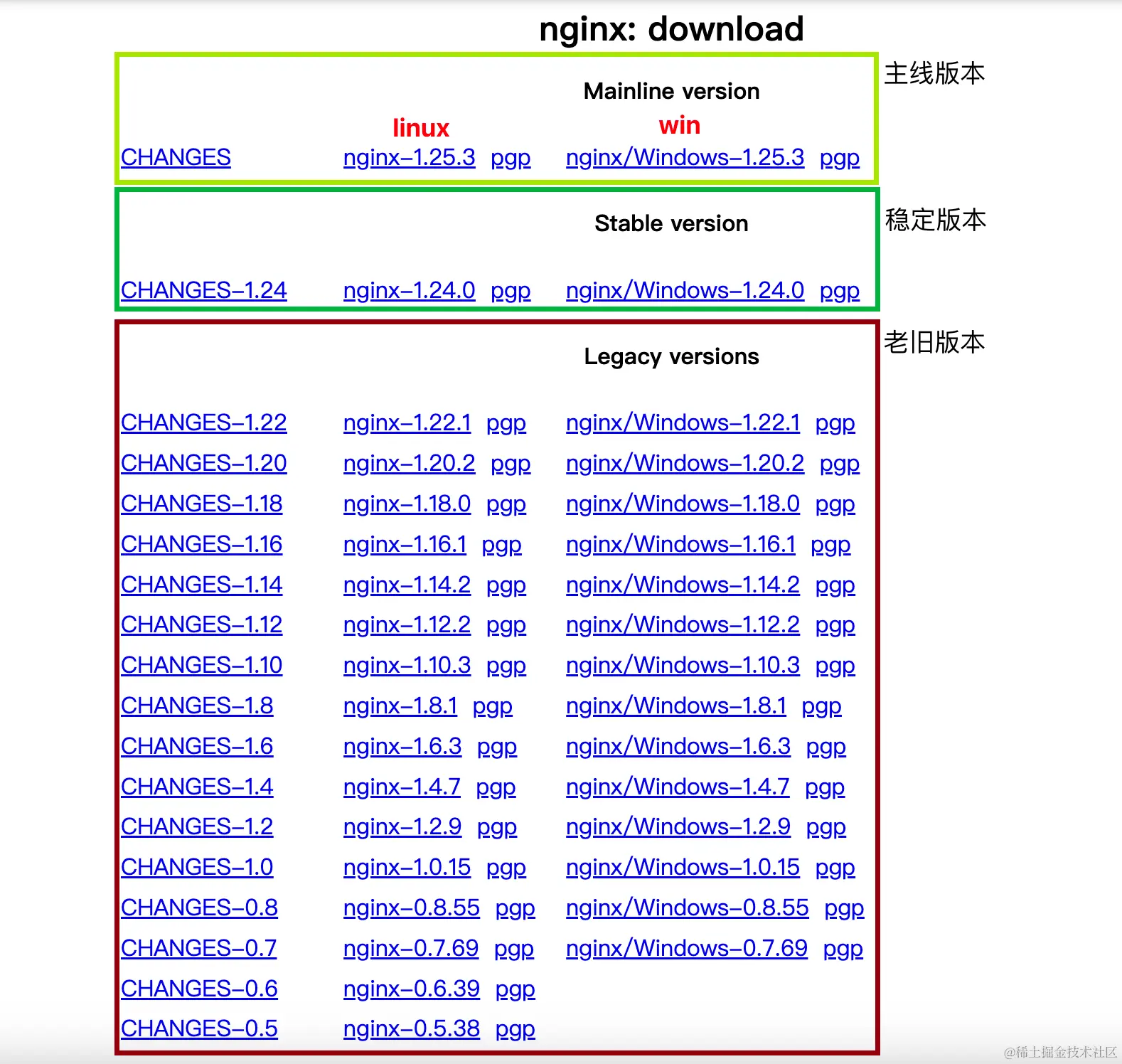Open CHANGES-1.6 link
Viewport: 1122px width, 1064px height.
tap(197, 746)
